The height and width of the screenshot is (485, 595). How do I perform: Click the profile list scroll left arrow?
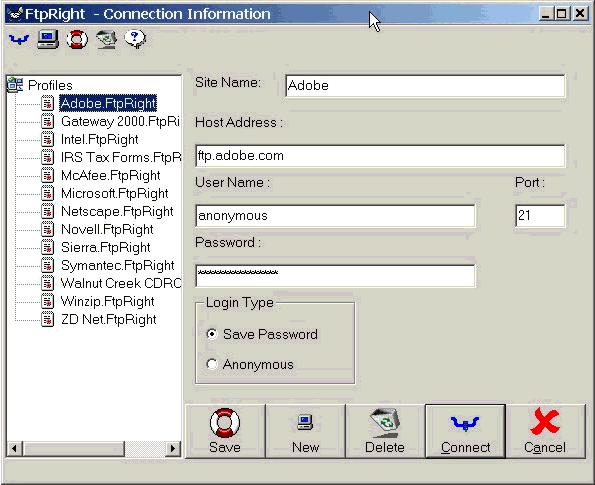pyautogui.click(x=14, y=449)
